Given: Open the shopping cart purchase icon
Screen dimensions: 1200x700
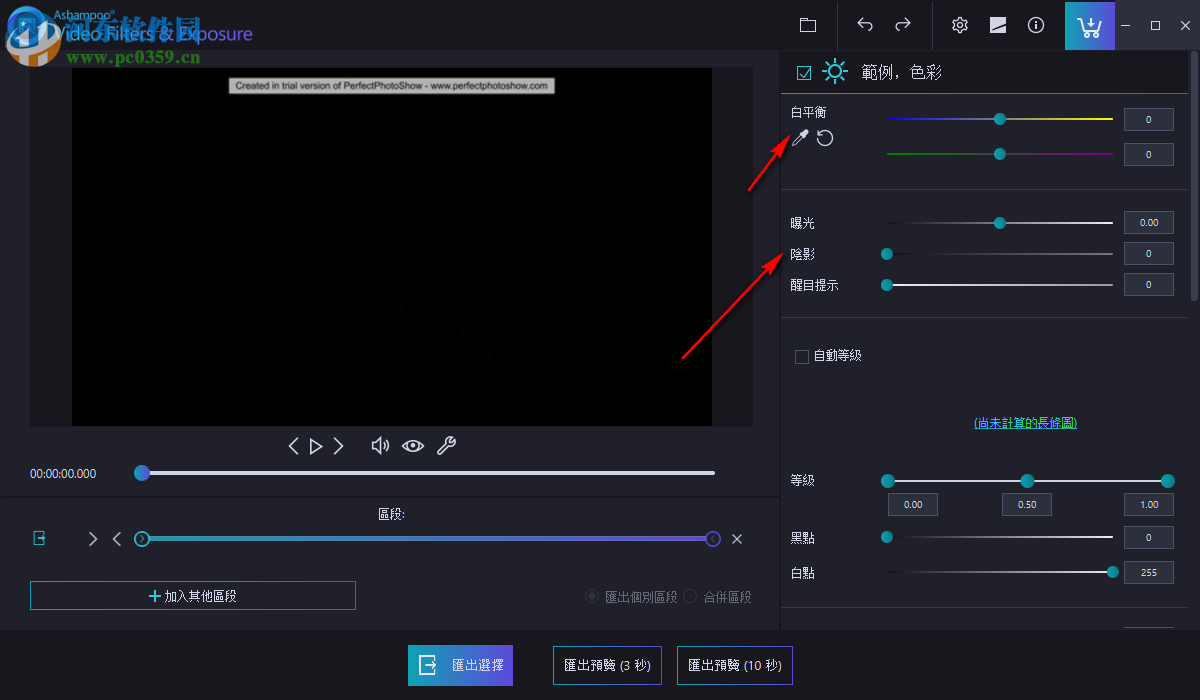Looking at the screenshot, I should point(1089,25).
